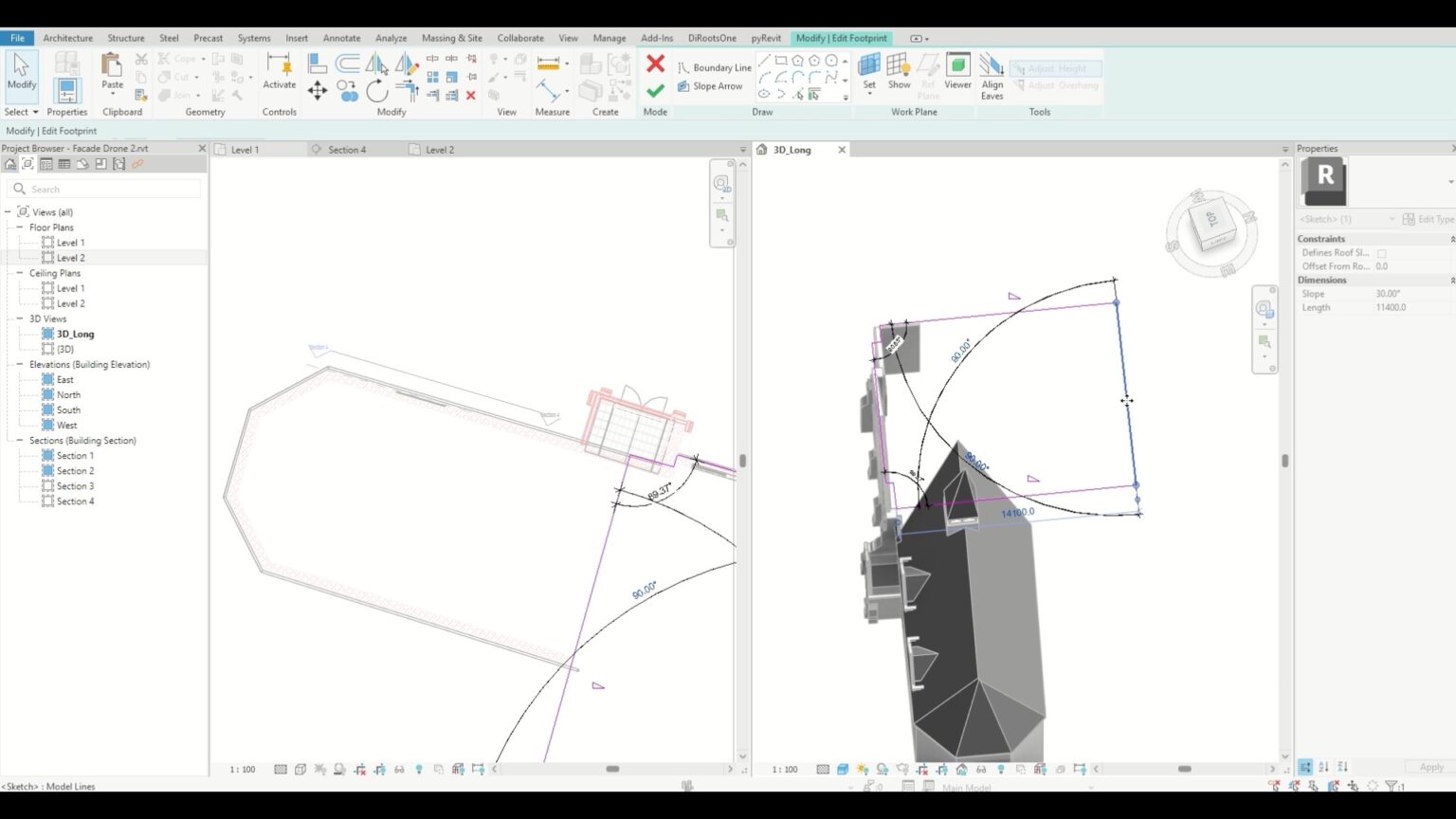Cancel the sketch with the red X
The height and width of the screenshot is (819, 1456).
point(656,63)
